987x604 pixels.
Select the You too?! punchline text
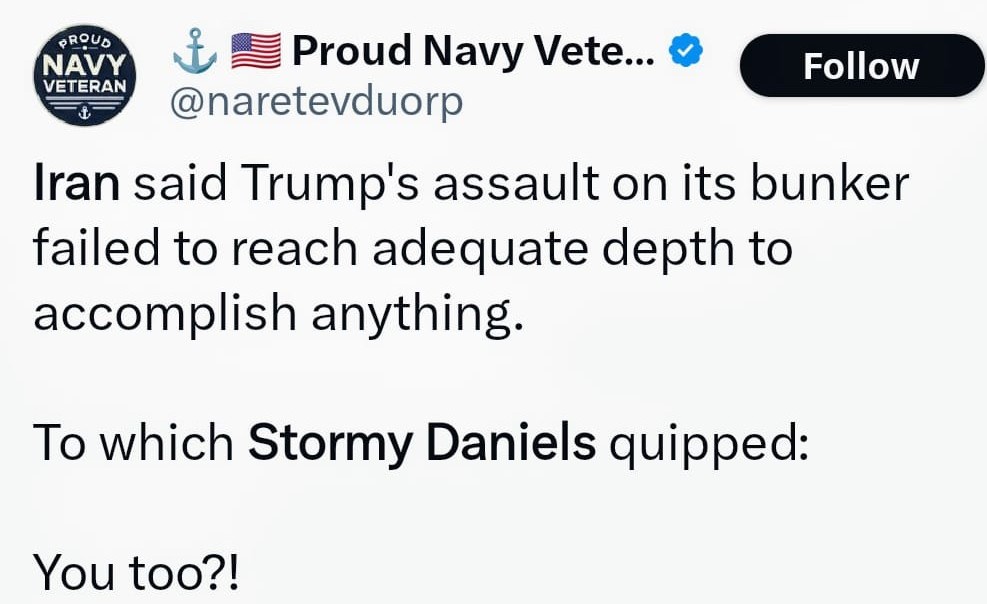tap(136, 572)
